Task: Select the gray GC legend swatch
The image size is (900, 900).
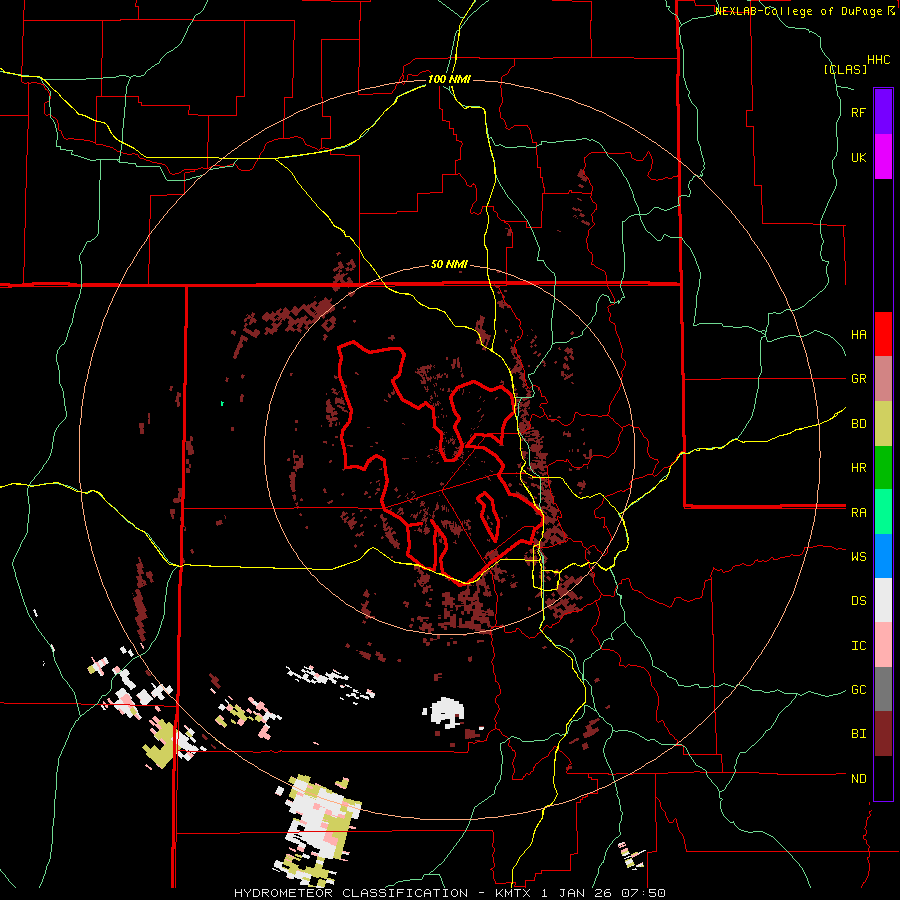Action: click(883, 689)
